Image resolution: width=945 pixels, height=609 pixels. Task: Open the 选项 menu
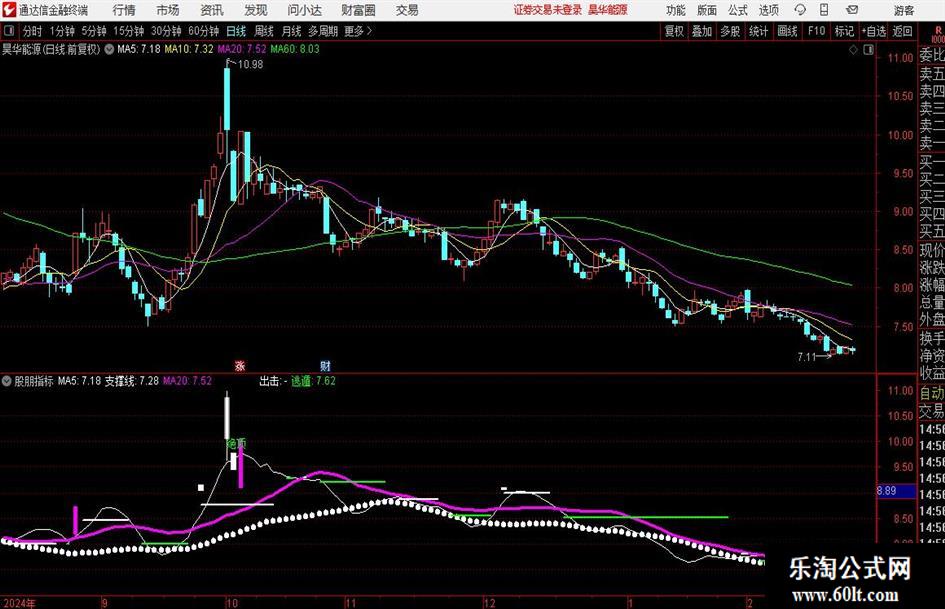tap(768, 10)
